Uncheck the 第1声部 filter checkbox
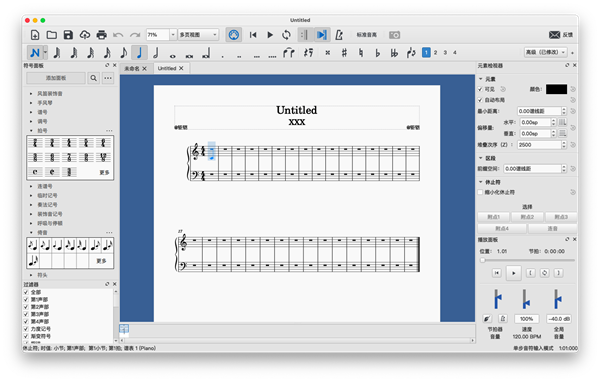Viewport: 600px width, 381px height. coord(26,300)
